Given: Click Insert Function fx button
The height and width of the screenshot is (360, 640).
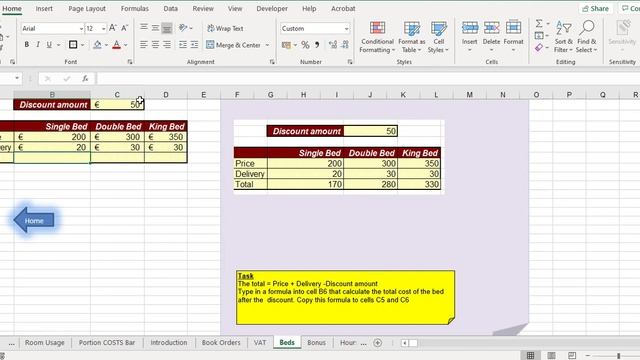Looking at the screenshot, I should (x=85, y=78).
